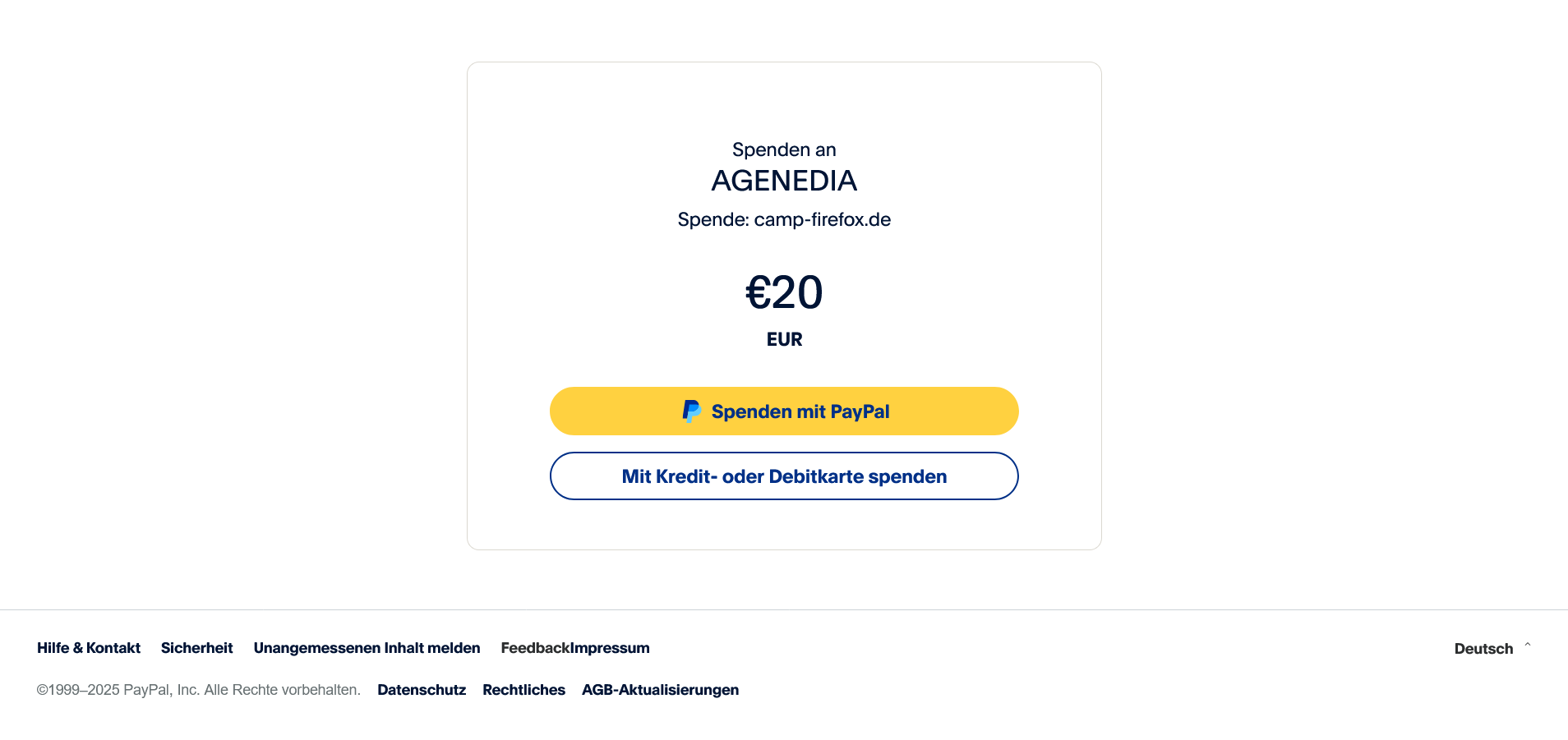Image resolution: width=1568 pixels, height=740 pixels.
Task: Click Unangemessenen Inhalt melden link
Action: click(367, 648)
